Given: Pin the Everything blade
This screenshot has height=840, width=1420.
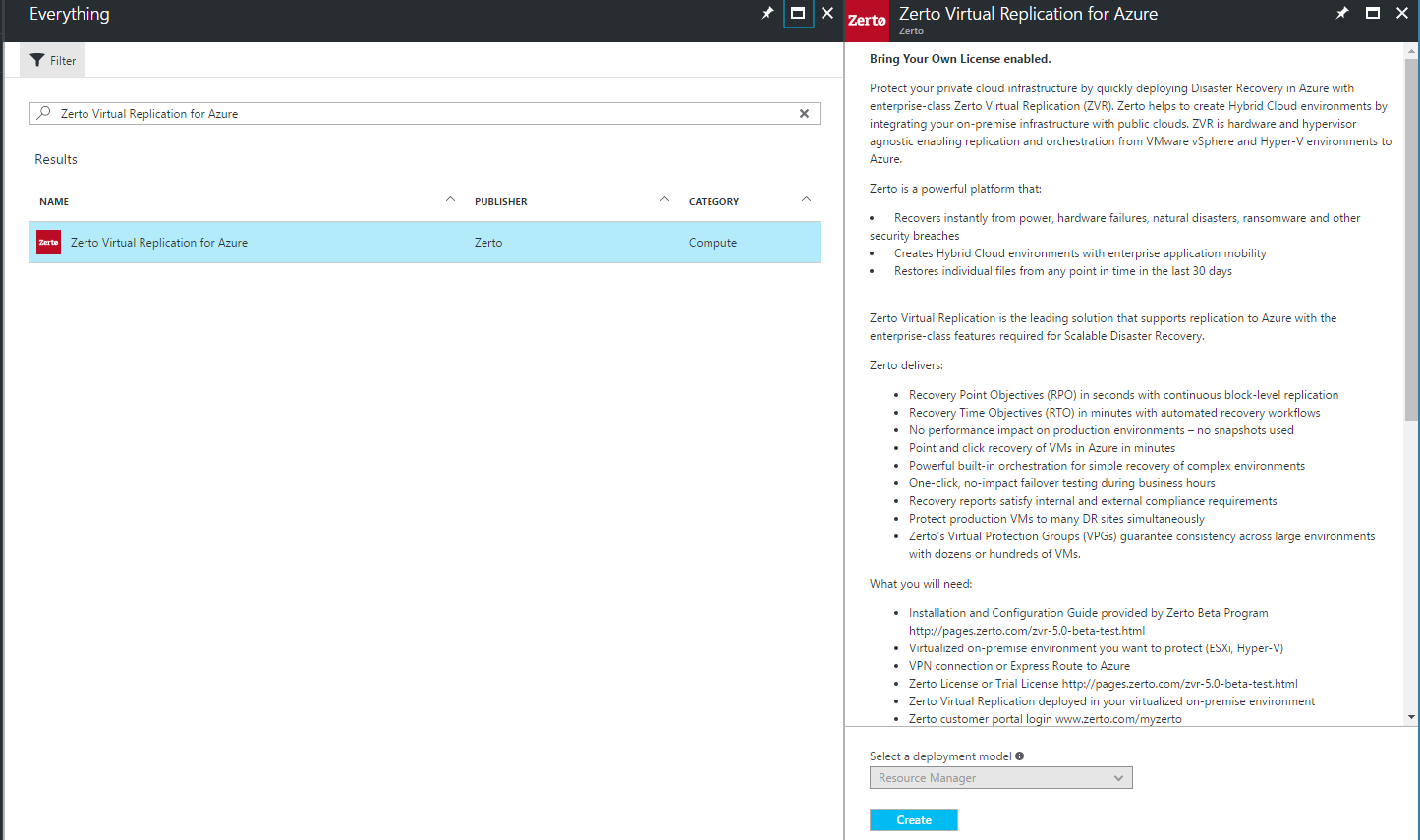Looking at the screenshot, I should tap(767, 14).
